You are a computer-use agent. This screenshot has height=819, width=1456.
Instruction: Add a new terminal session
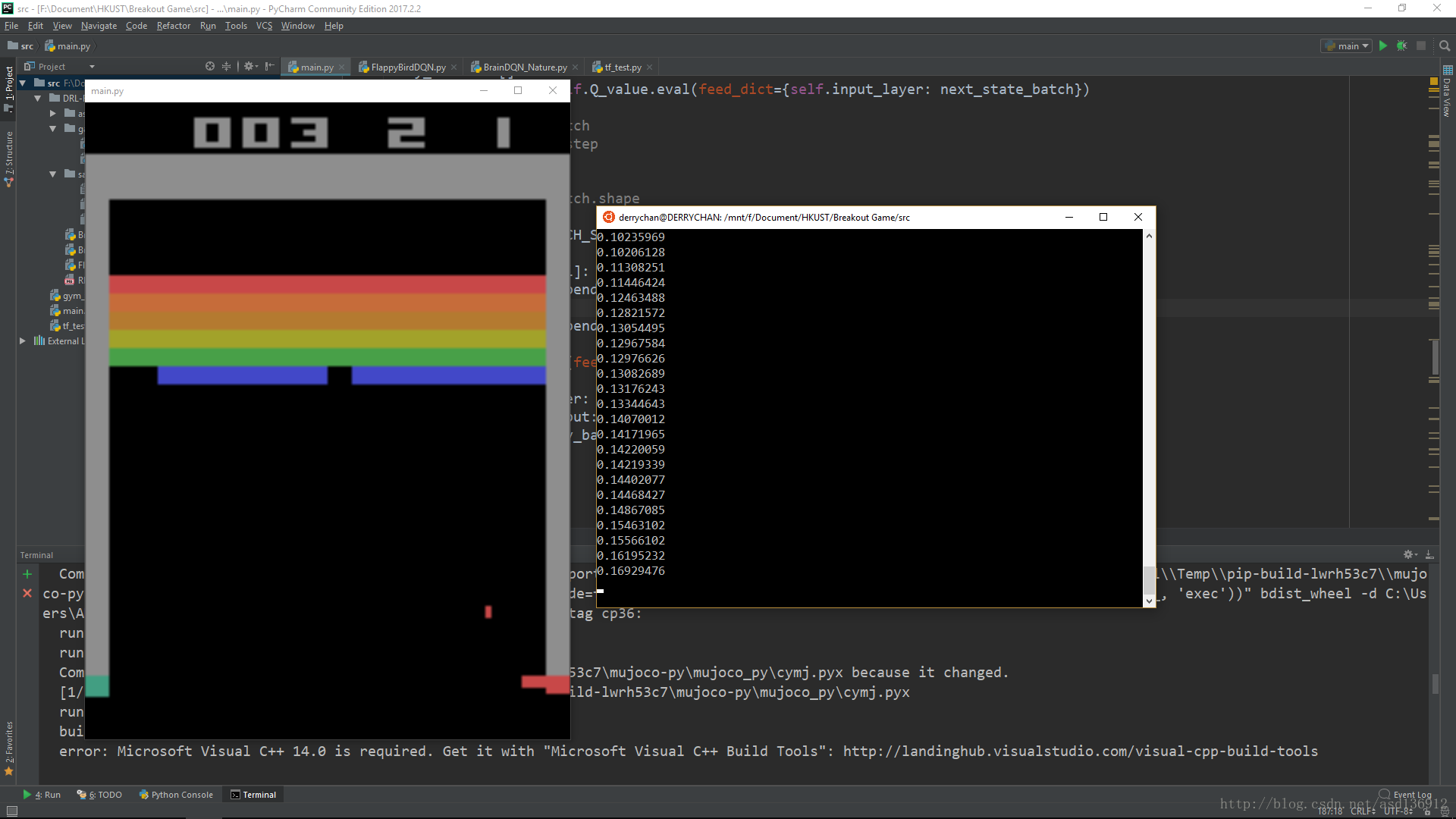(27, 574)
